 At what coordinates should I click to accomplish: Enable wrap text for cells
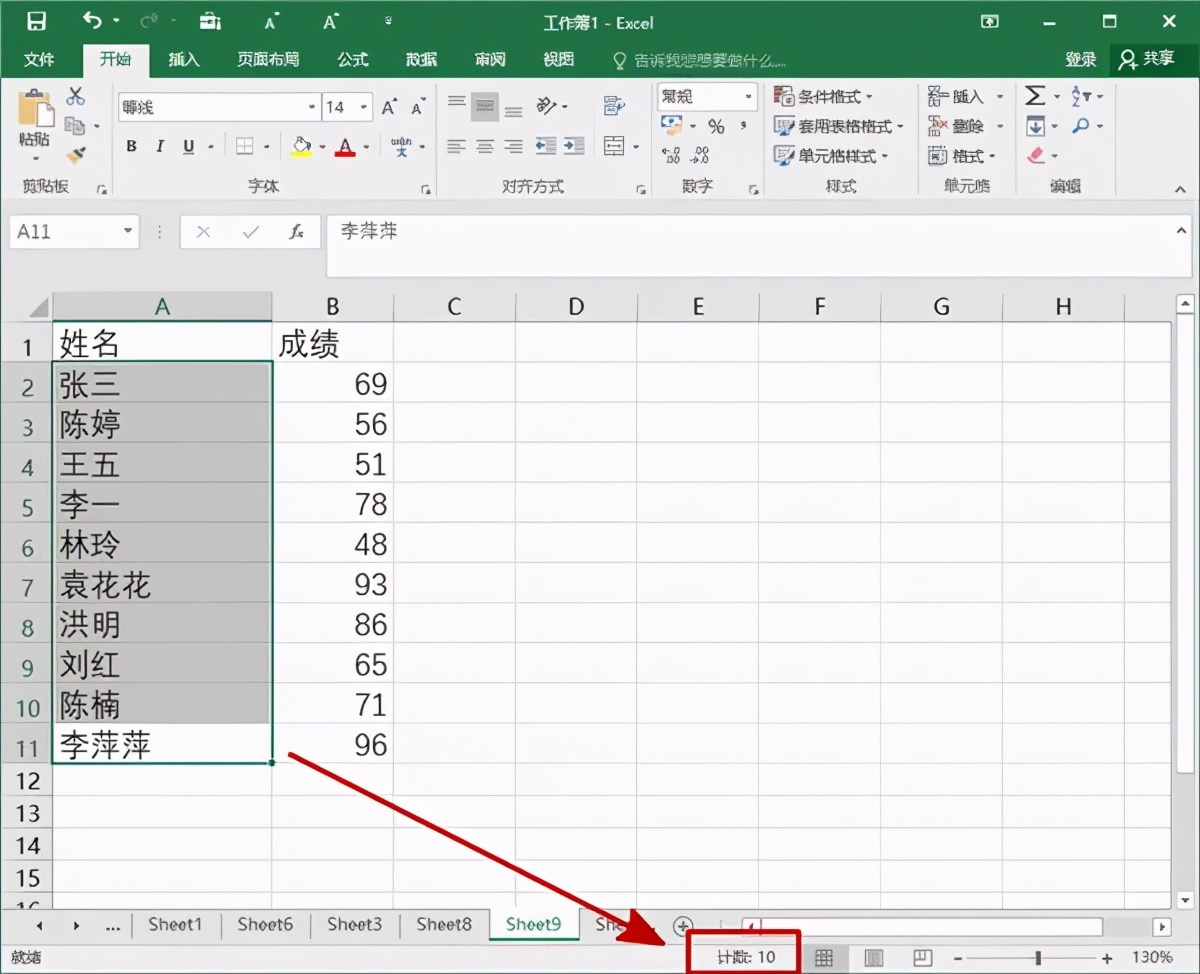click(614, 105)
